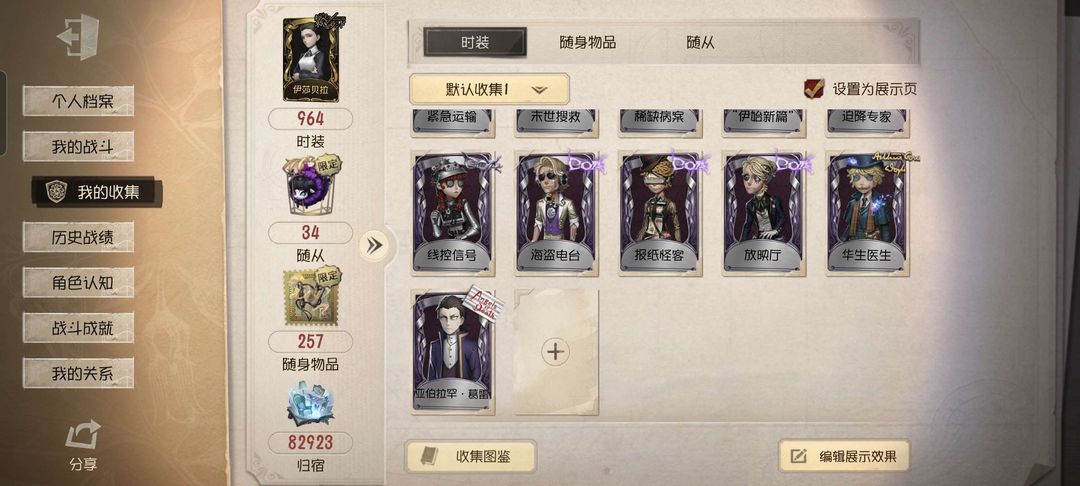Open the 归宿 crystal house icon
The width and height of the screenshot is (1080, 486).
(x=310, y=403)
